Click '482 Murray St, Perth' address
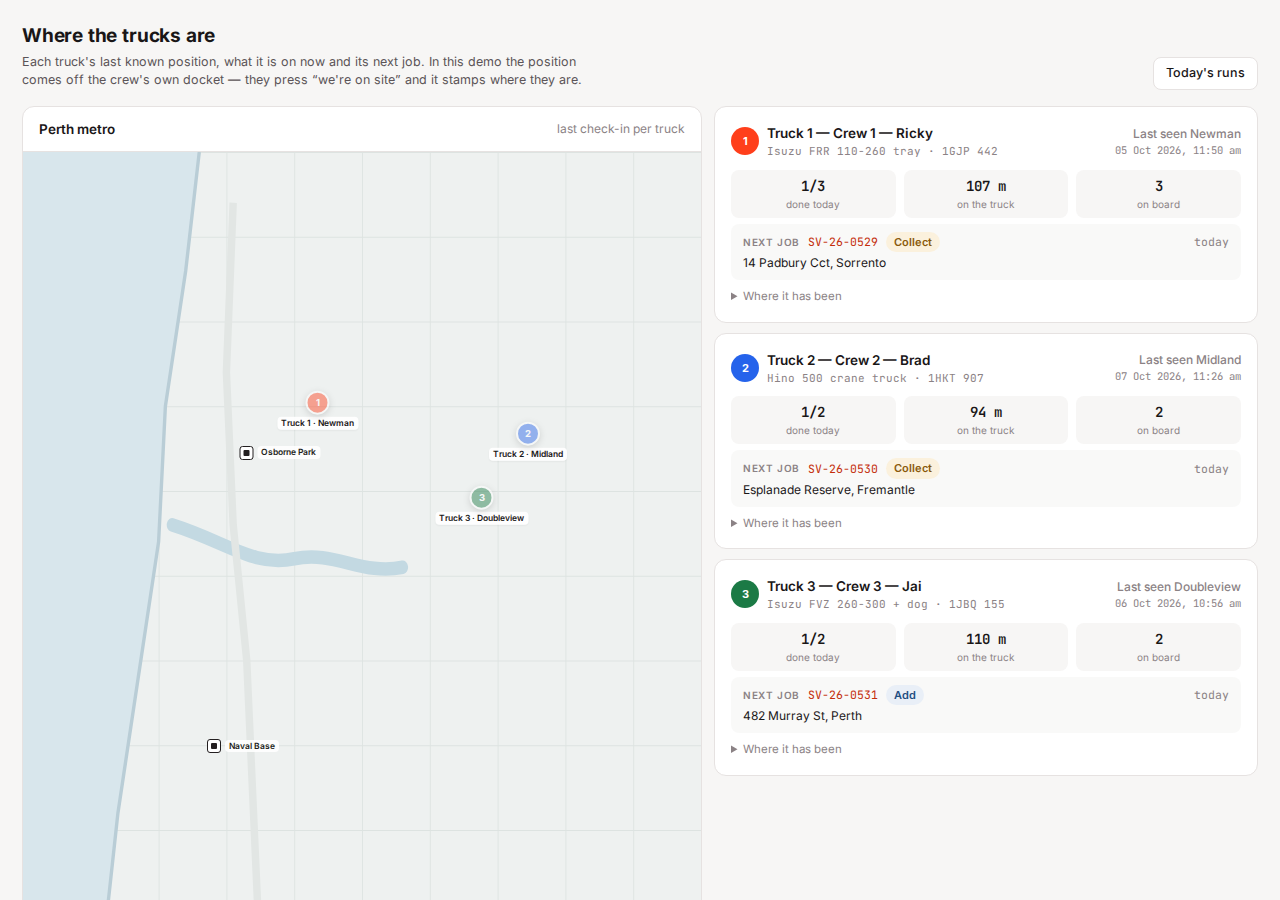1280x900 pixels. (x=802, y=716)
